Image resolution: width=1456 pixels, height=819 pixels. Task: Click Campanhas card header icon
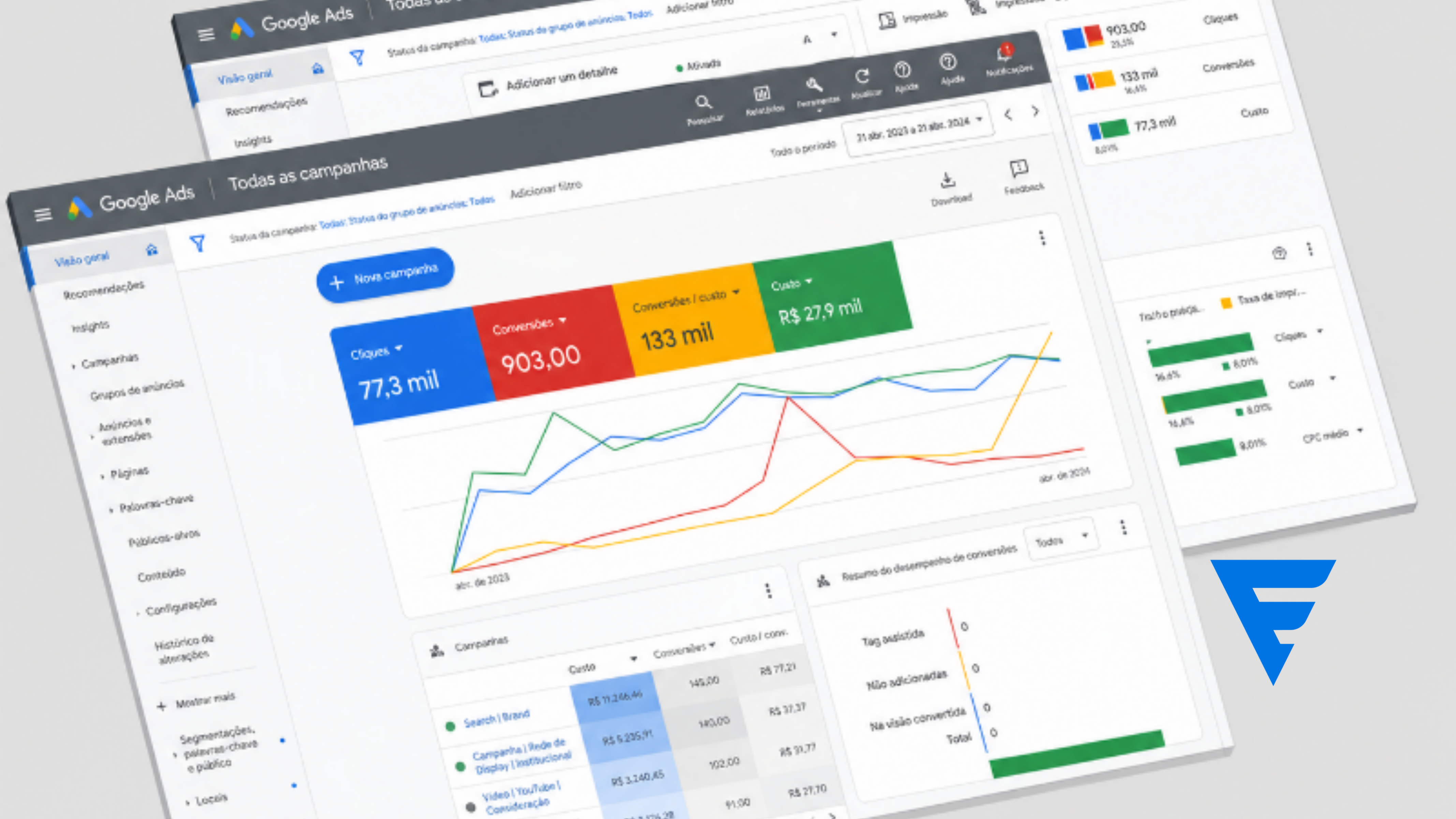pyautogui.click(x=436, y=651)
